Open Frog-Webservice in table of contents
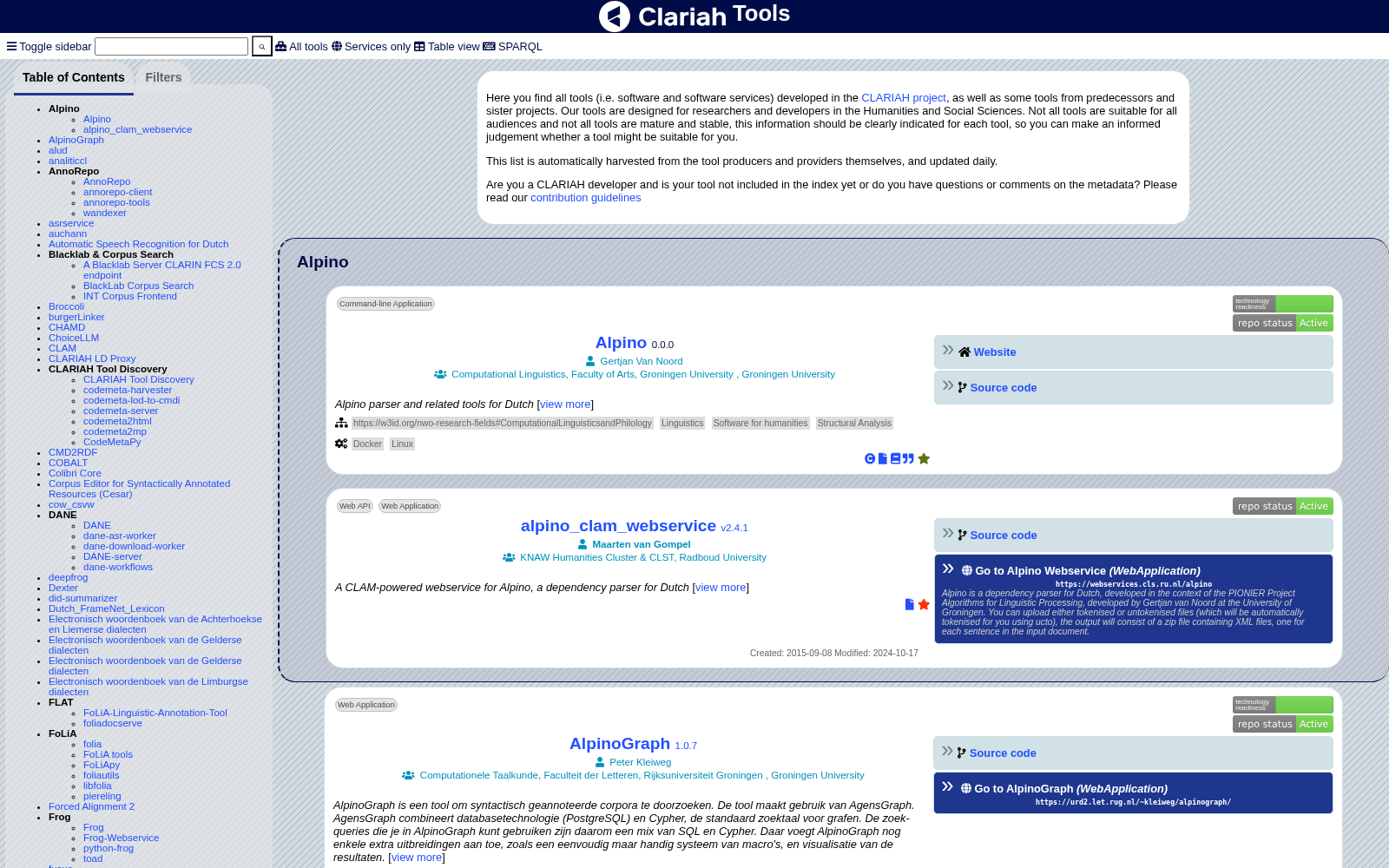Screen dimensions: 1389x868 coord(121,838)
